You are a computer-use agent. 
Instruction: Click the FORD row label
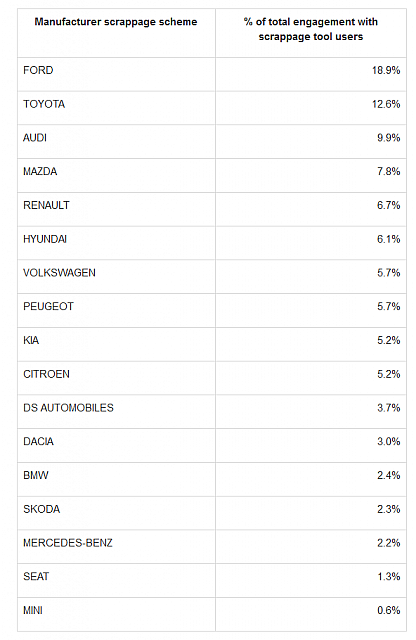point(38,70)
